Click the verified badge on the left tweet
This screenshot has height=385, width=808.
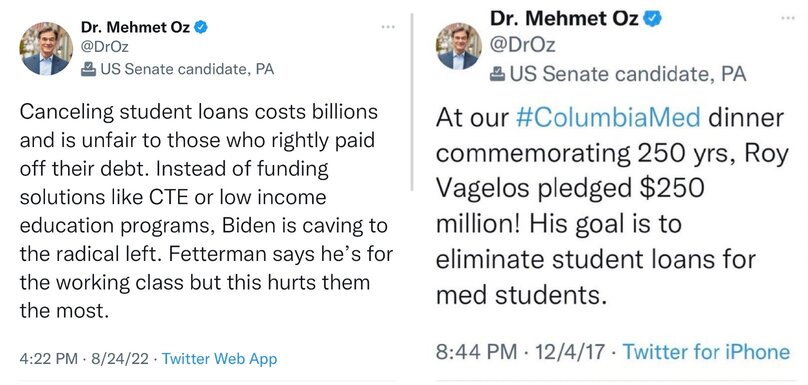click(x=201, y=28)
